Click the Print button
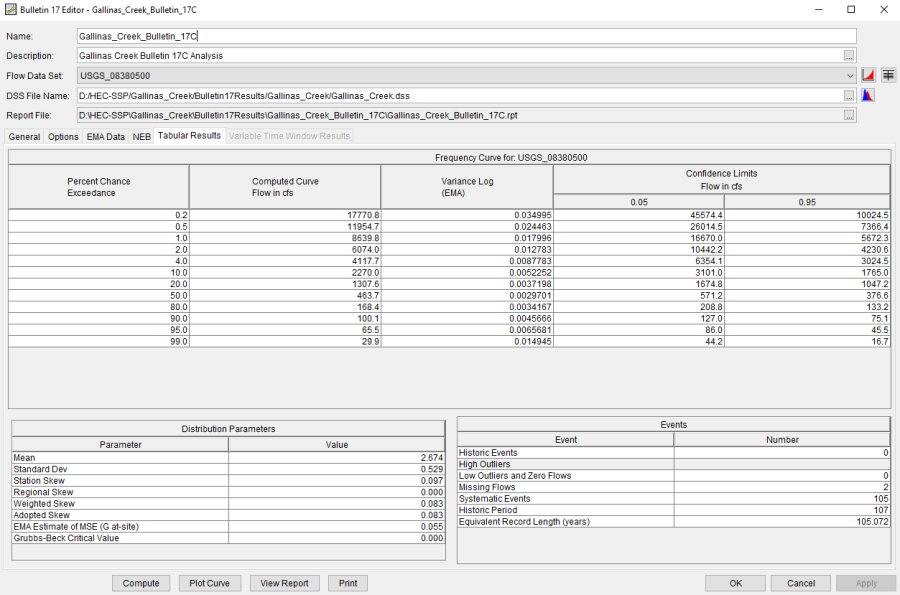 347,583
